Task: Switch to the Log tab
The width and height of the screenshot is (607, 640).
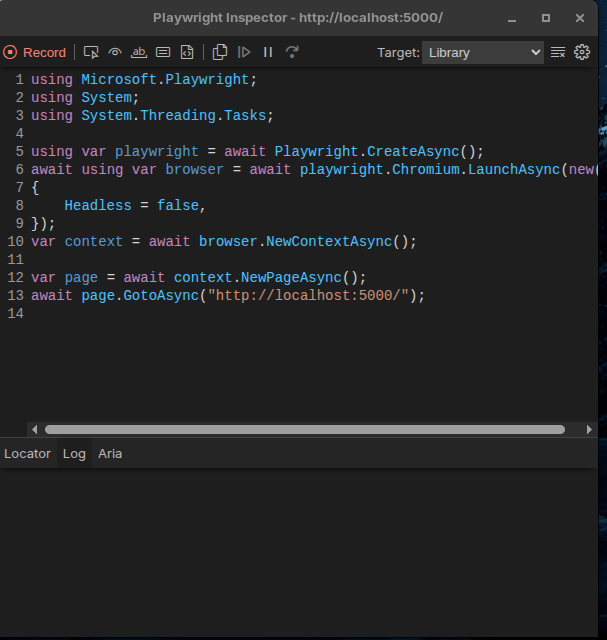Action: 74,453
